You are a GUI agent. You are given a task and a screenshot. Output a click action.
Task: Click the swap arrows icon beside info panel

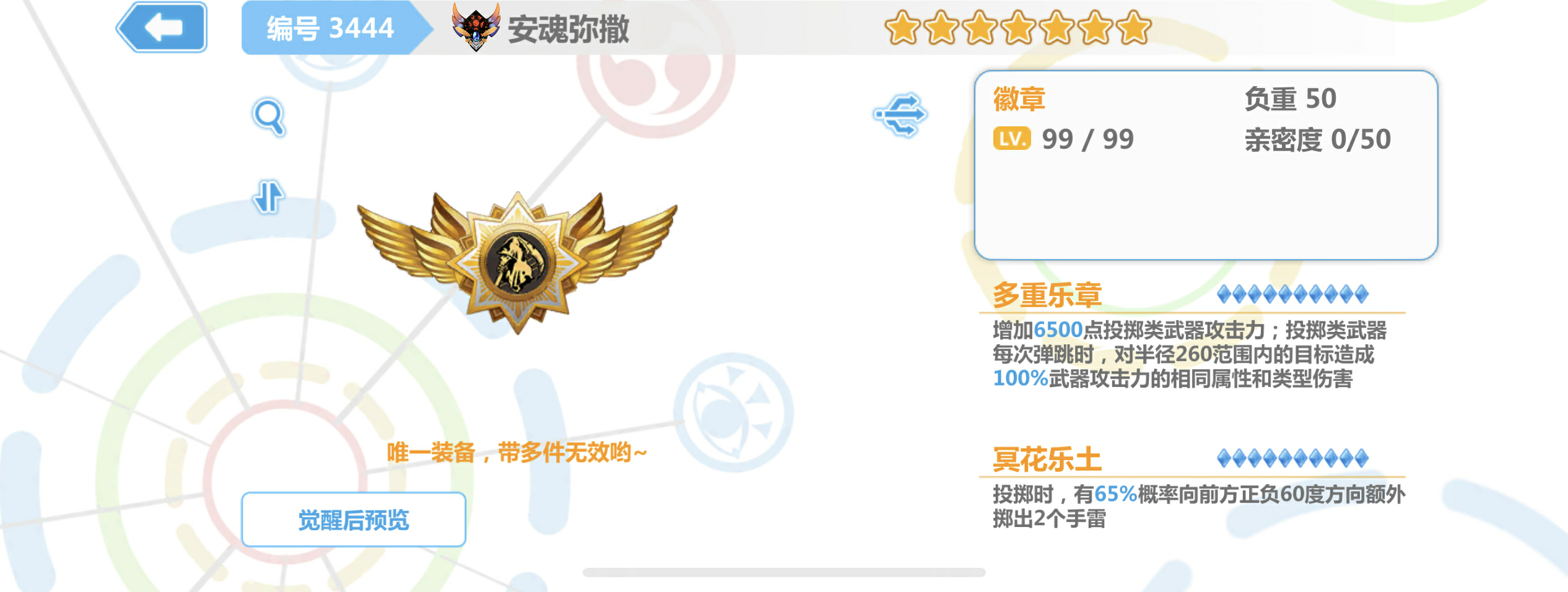coord(900,115)
